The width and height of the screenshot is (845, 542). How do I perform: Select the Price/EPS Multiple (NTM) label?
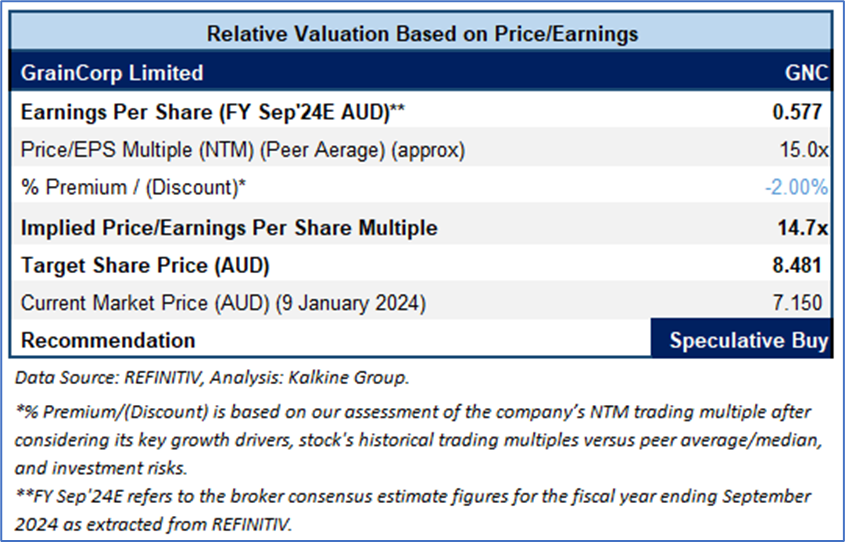click(x=242, y=150)
